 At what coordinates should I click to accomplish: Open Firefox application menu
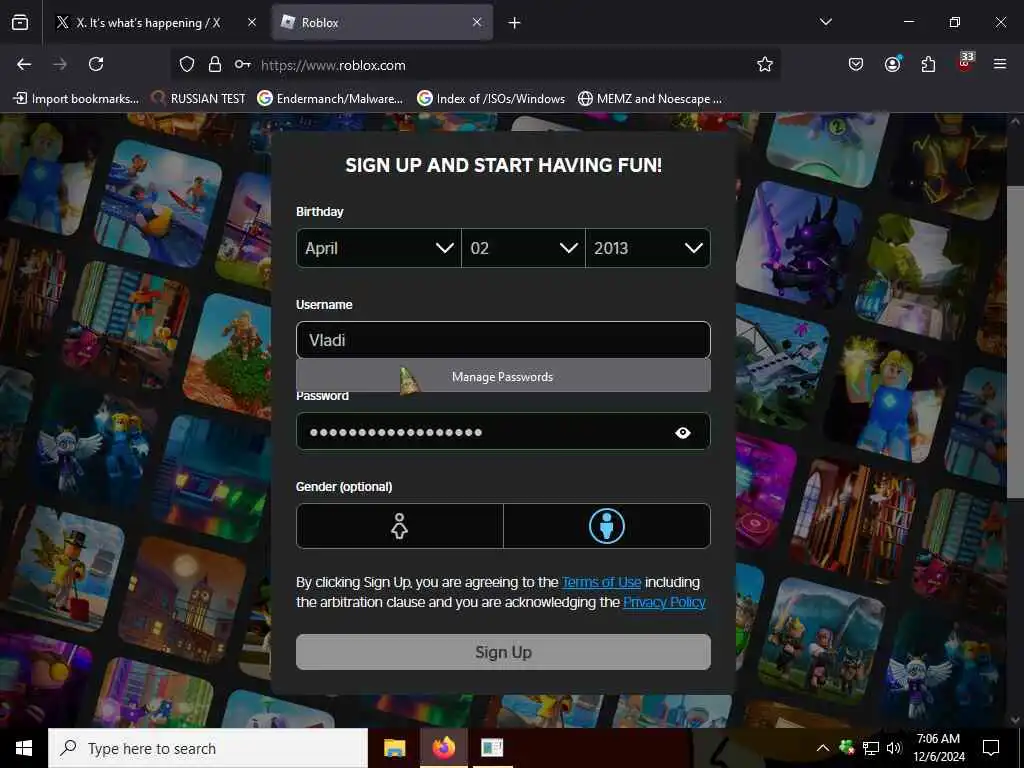coord(1000,64)
